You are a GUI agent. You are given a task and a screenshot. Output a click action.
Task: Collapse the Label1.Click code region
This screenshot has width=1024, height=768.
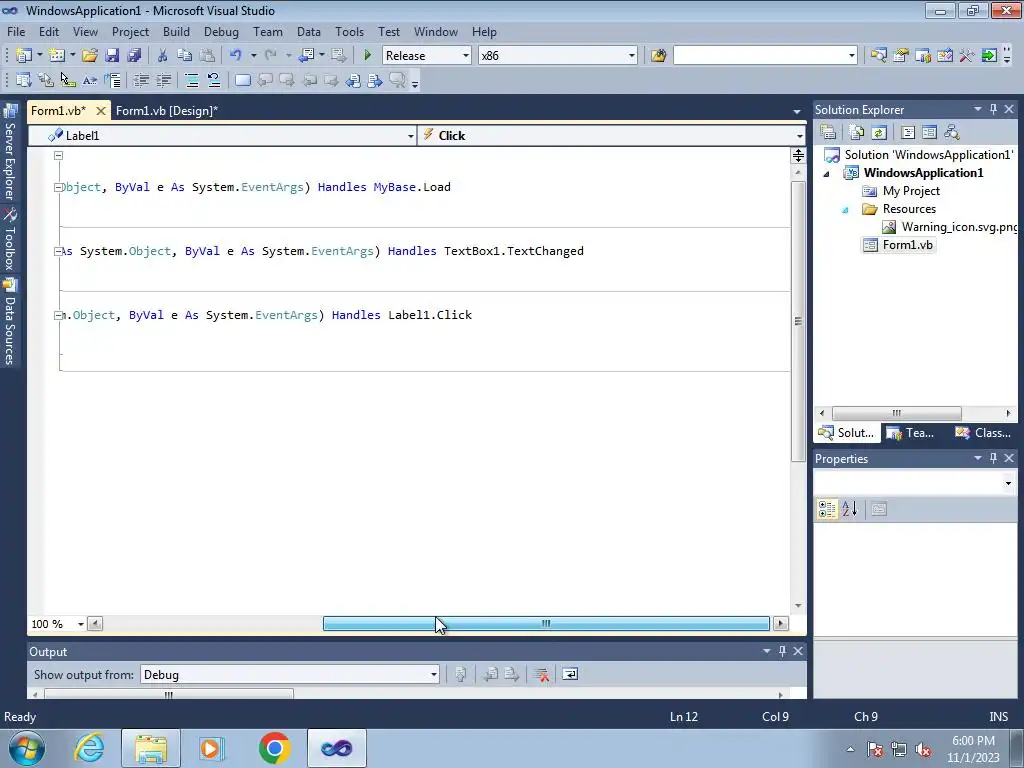click(58, 315)
